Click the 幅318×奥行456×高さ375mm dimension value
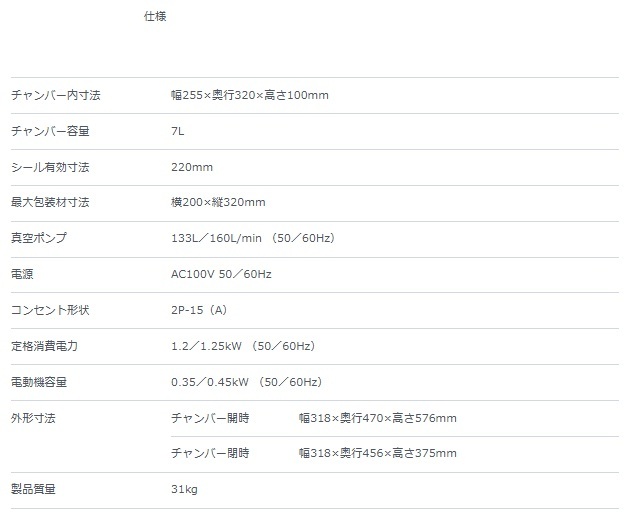The height and width of the screenshot is (524, 643). [x=377, y=453]
